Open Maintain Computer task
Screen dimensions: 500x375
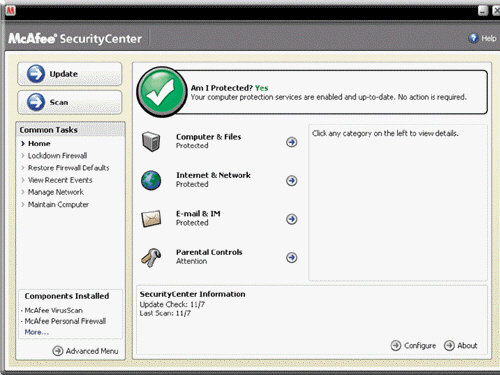[x=58, y=205]
